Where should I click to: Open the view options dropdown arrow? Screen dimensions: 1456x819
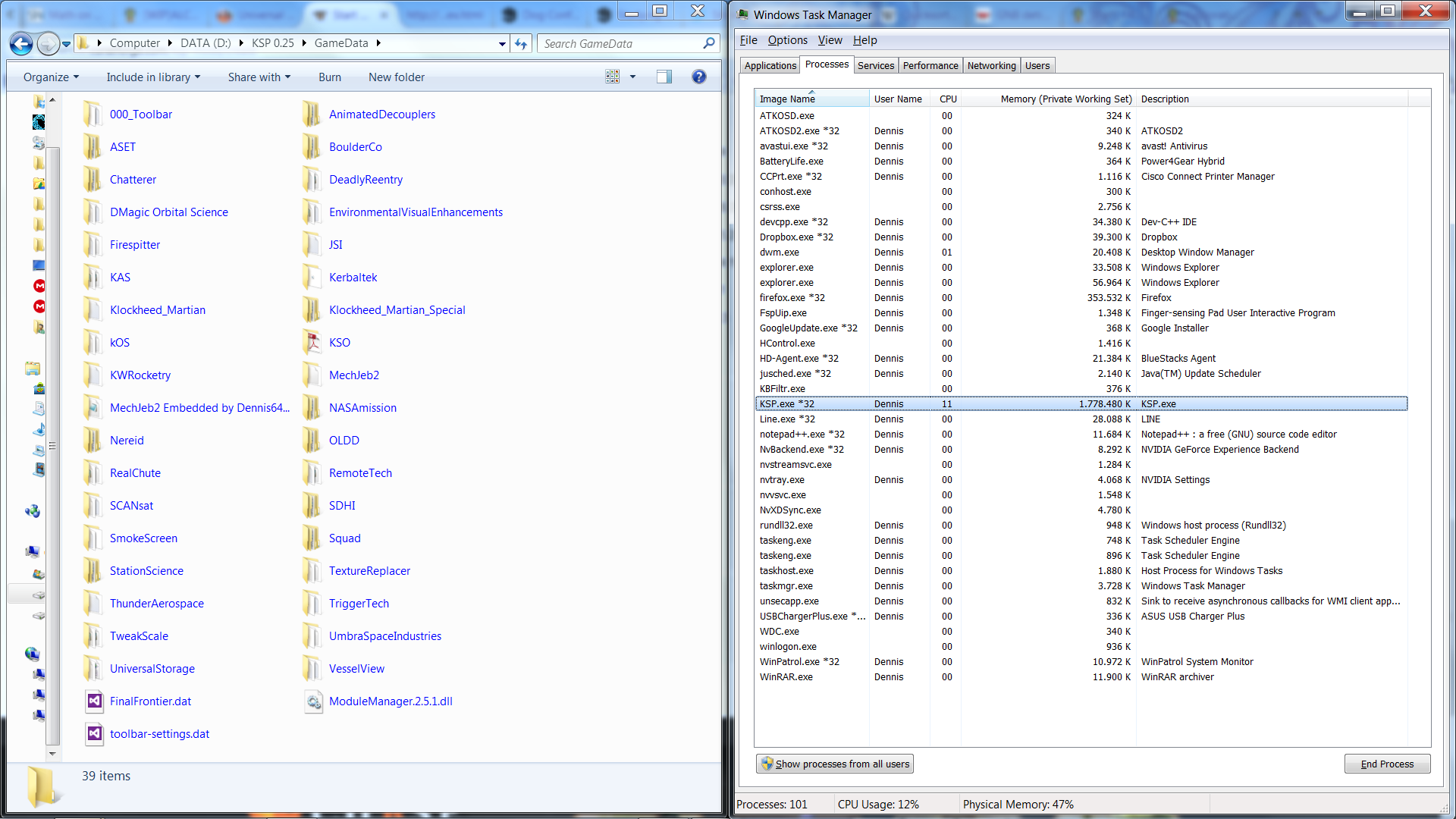click(x=632, y=77)
